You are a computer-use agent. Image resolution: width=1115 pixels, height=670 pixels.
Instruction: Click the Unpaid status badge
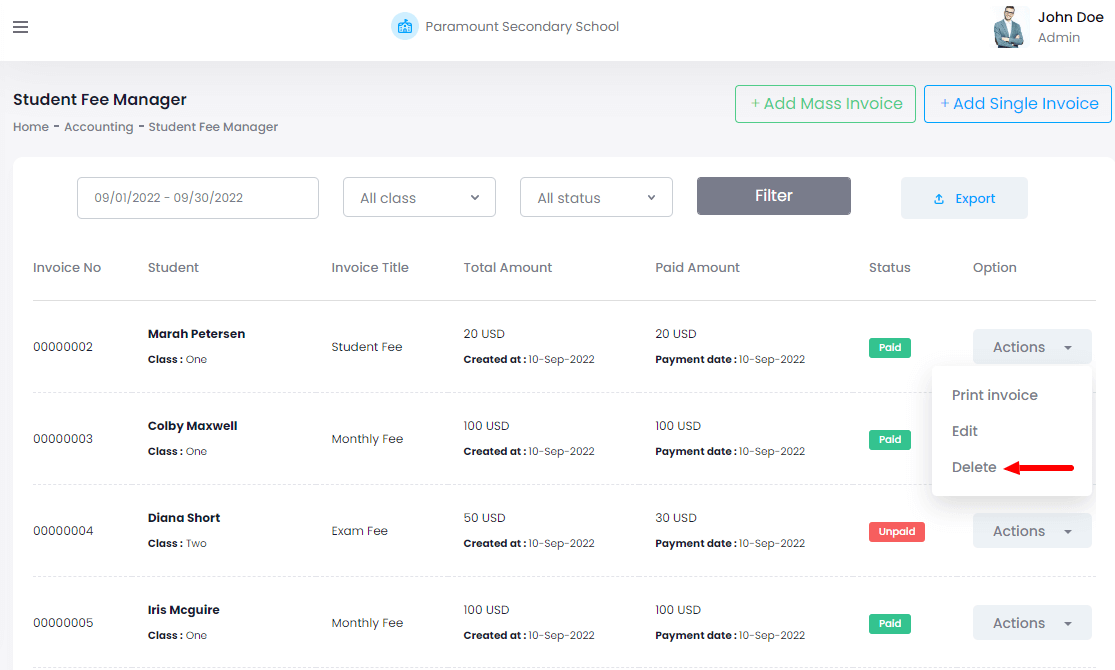(896, 532)
